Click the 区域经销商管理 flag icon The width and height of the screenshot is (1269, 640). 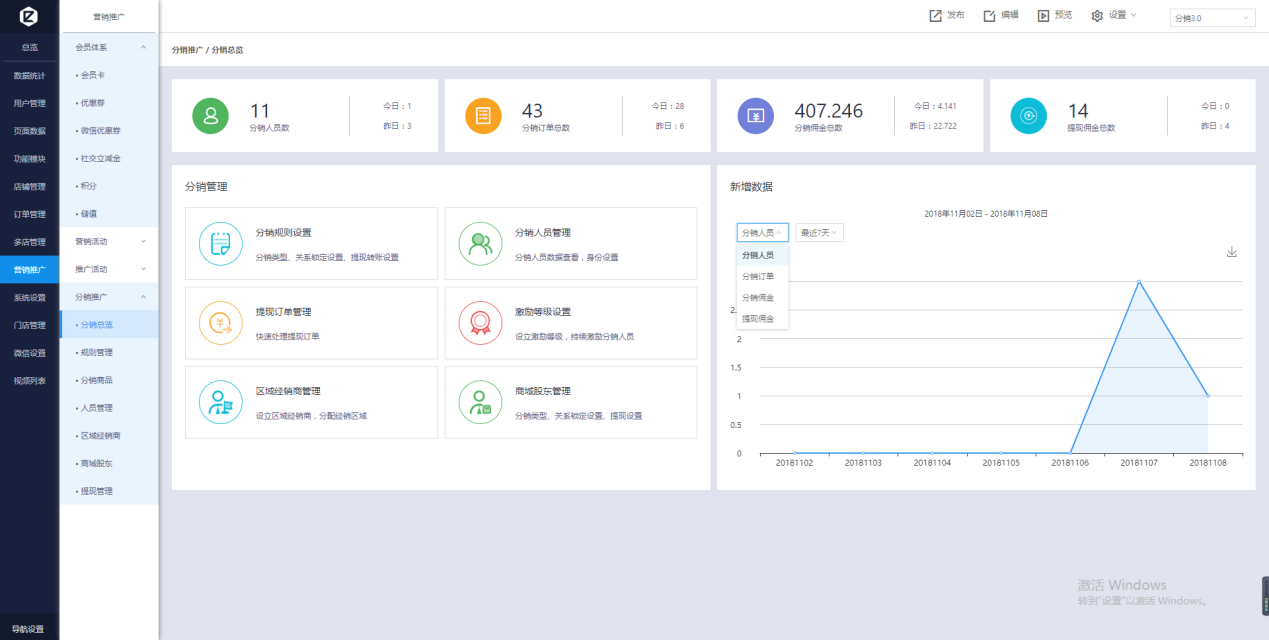(221, 402)
